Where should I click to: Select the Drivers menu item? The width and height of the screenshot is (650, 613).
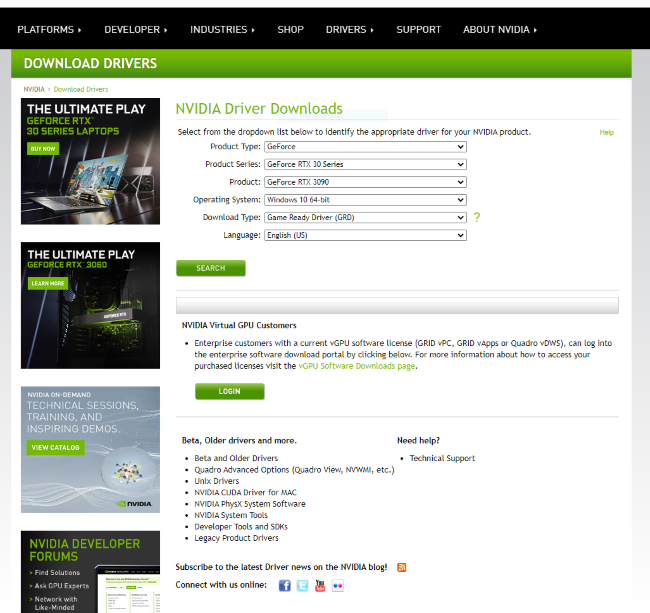(x=349, y=30)
